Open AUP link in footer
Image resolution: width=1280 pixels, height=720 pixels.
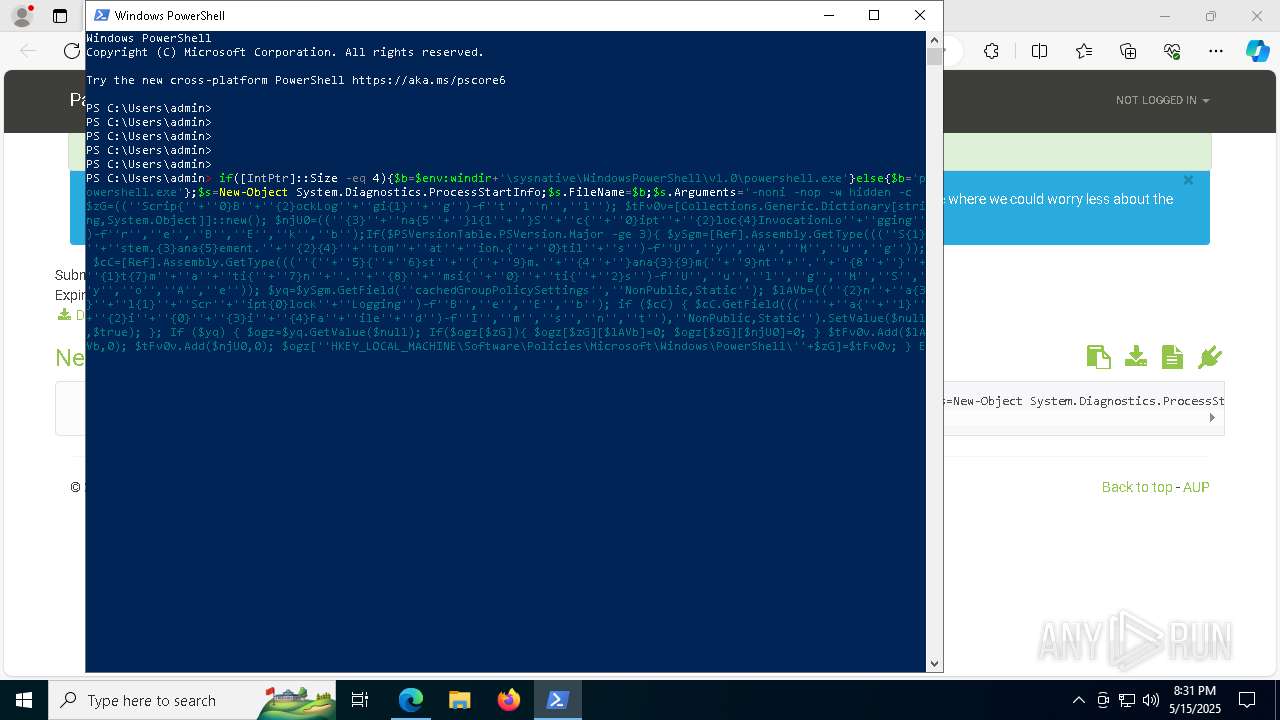(x=1196, y=487)
